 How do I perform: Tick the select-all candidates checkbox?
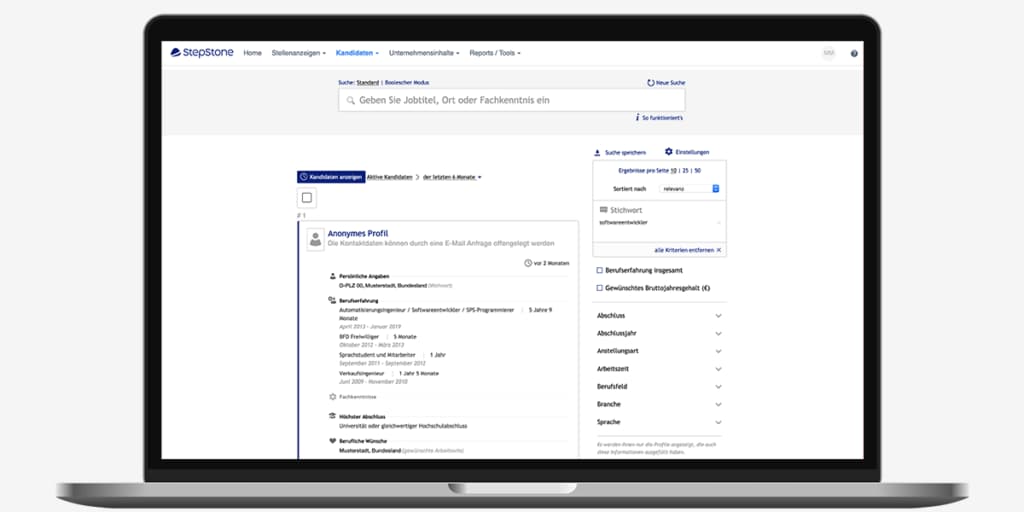[x=307, y=198]
